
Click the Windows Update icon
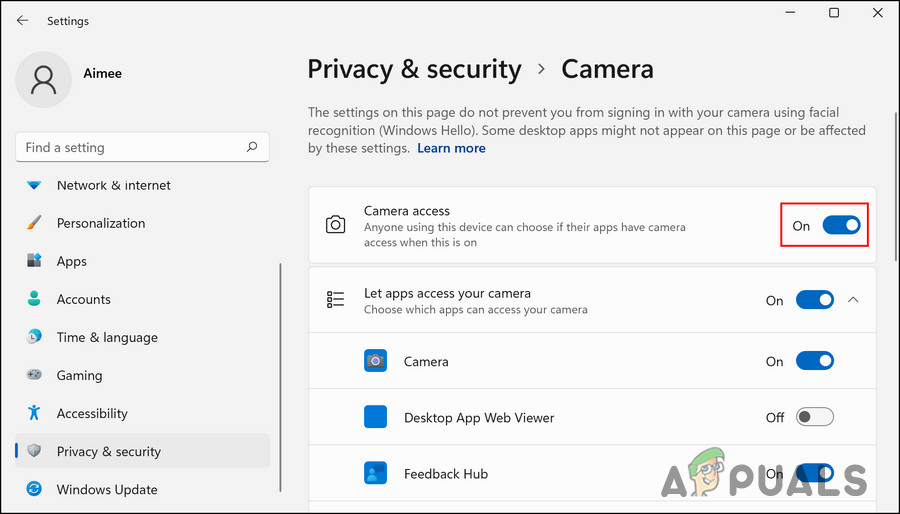click(x=35, y=489)
